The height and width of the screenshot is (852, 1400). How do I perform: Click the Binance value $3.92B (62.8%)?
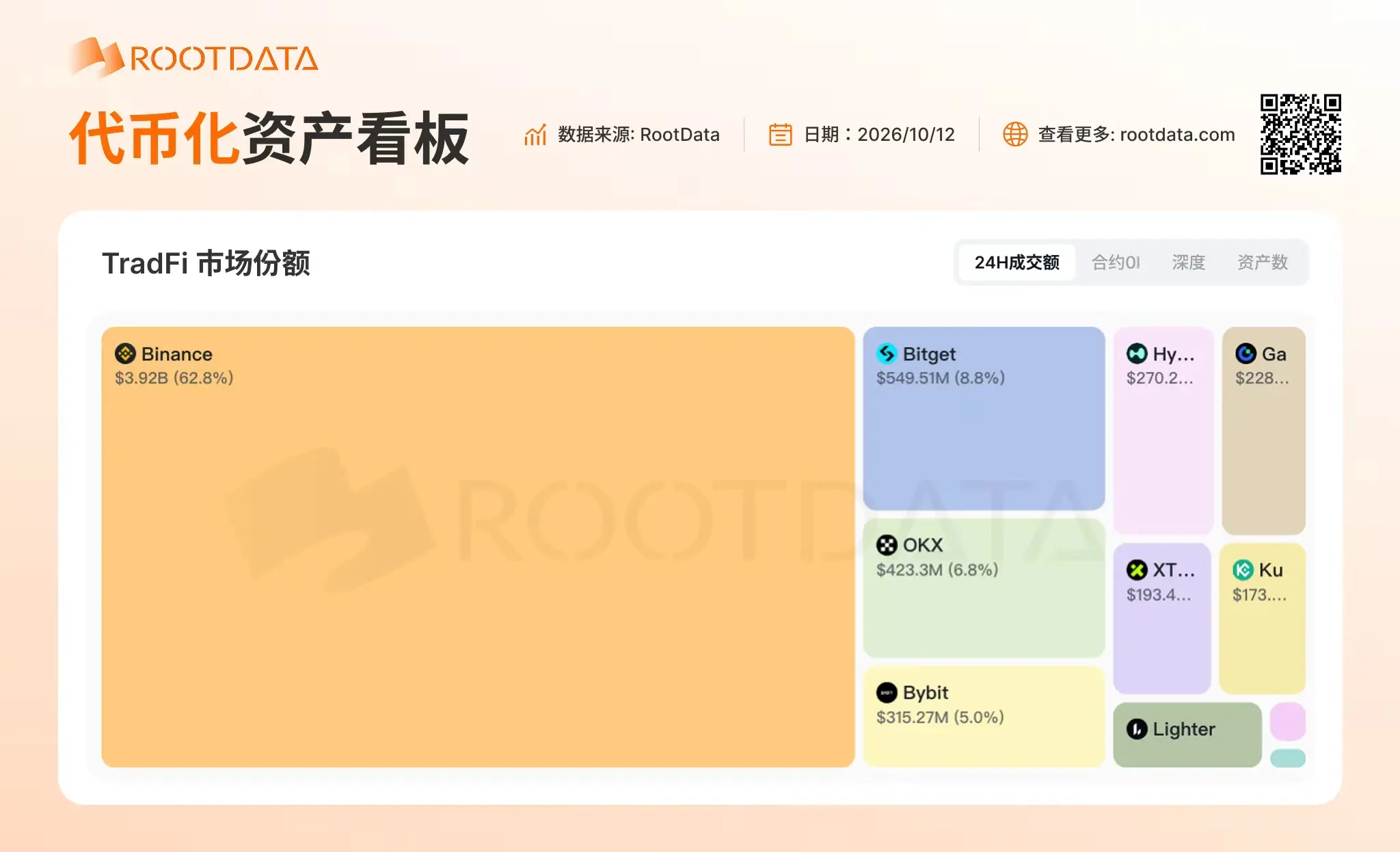(x=174, y=378)
